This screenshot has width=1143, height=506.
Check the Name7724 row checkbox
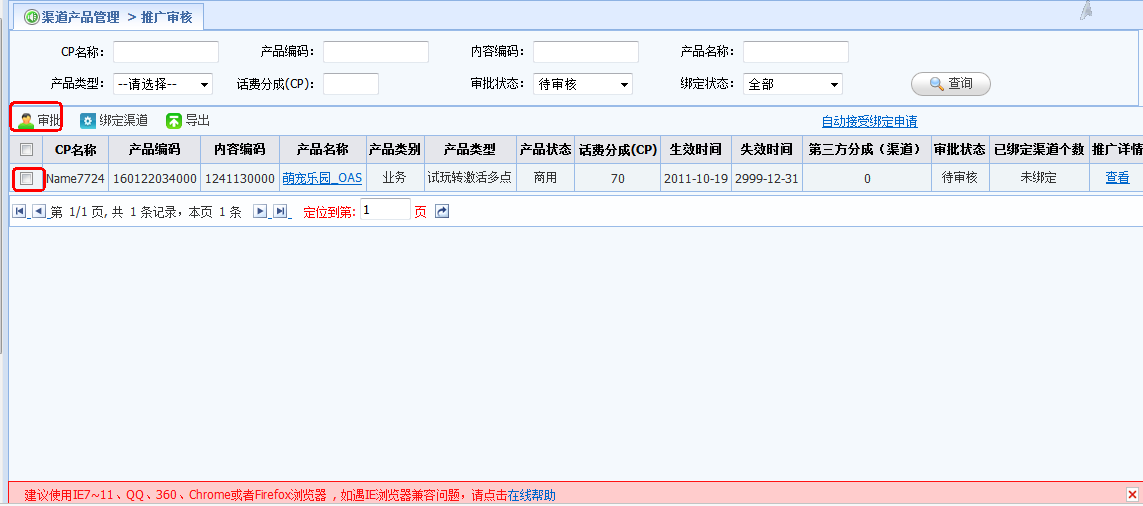(x=27, y=179)
